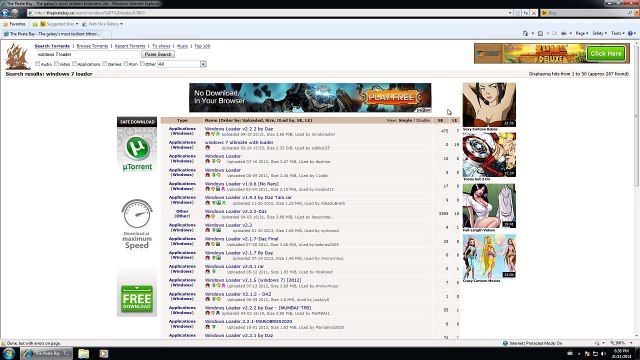This screenshot has height=360, width=640.
Task: Click magnet icon for Windows Loader v2 2 2 by Daz
Action: click(x=207, y=134)
